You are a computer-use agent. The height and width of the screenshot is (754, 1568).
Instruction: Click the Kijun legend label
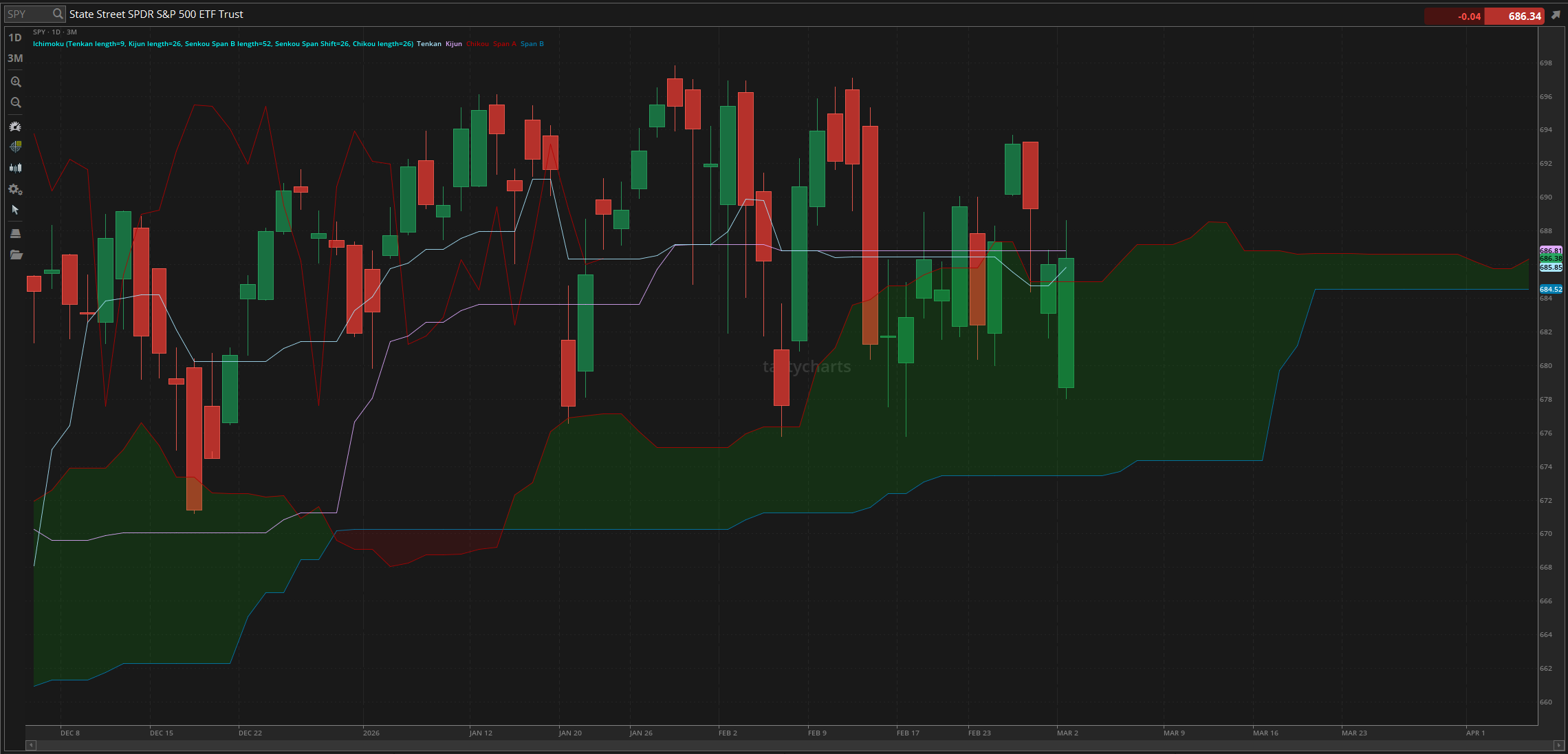pos(454,44)
